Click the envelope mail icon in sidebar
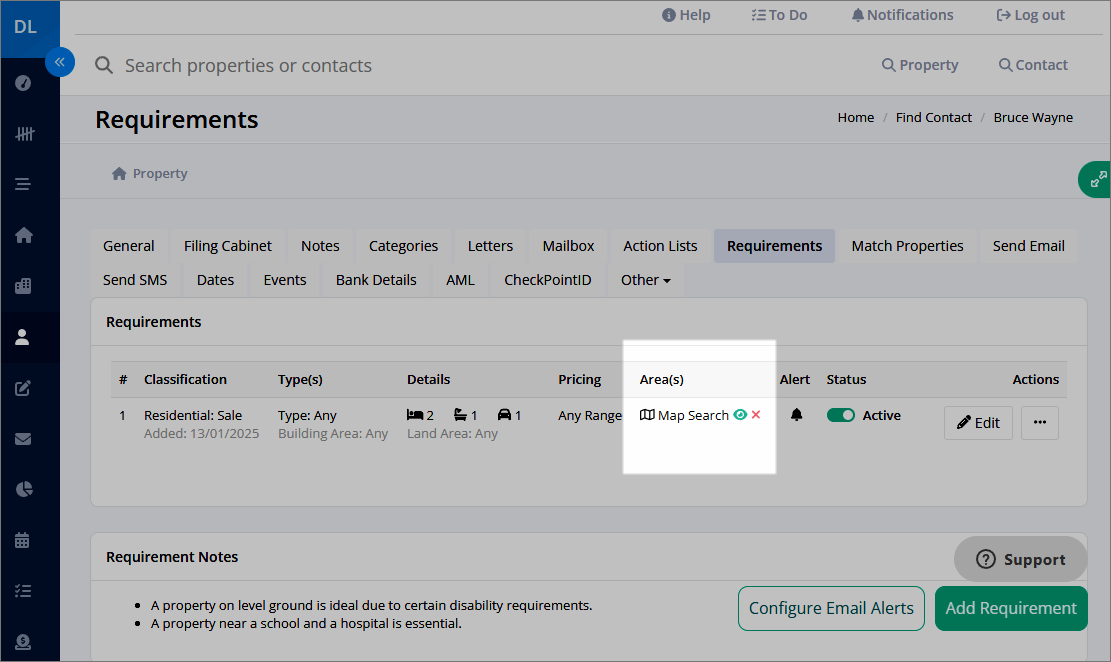The height and width of the screenshot is (662, 1111). pyautogui.click(x=23, y=439)
